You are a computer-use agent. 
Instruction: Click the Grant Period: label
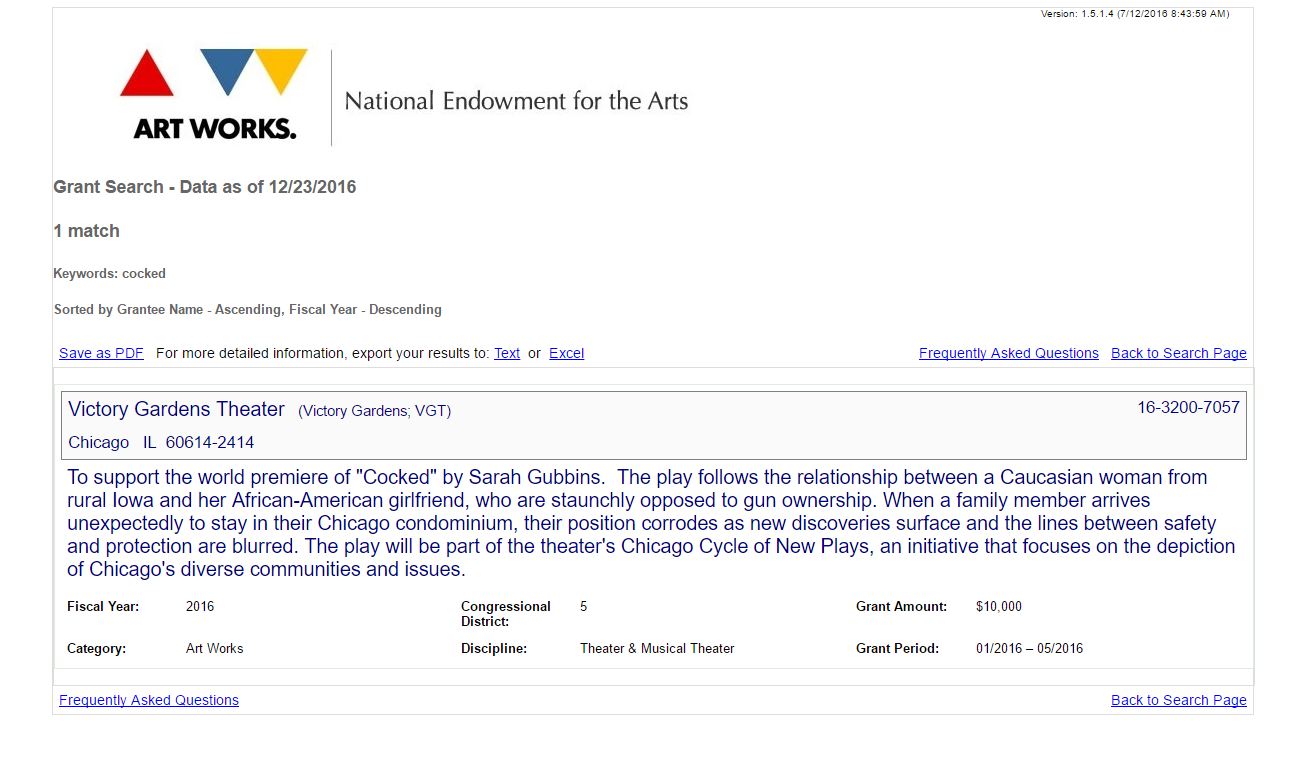pyautogui.click(x=897, y=648)
